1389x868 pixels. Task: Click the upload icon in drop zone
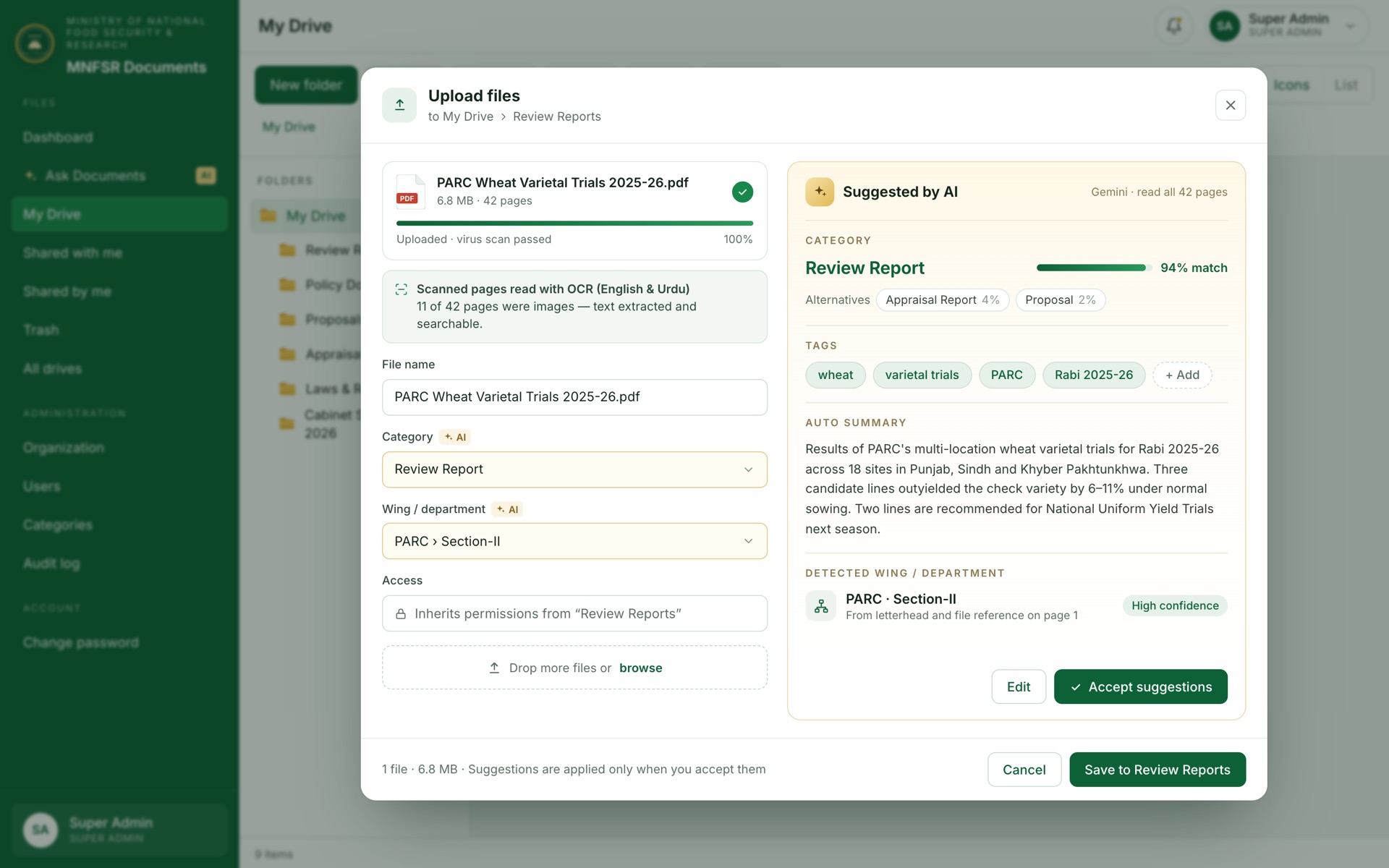click(x=494, y=668)
